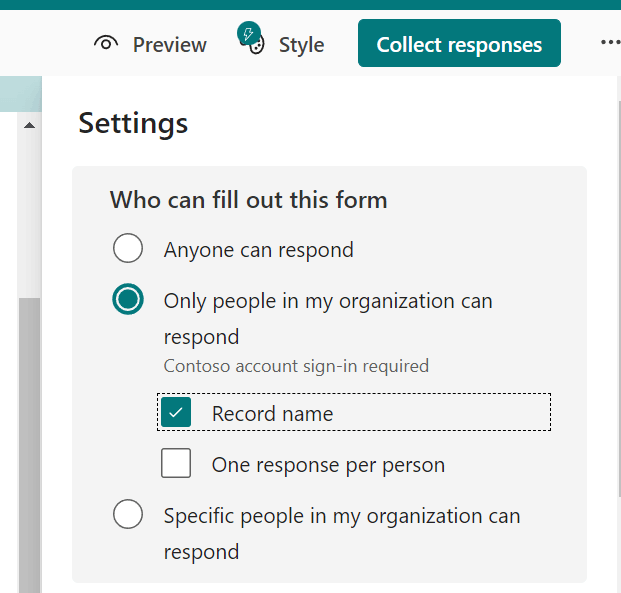Select Only people in my organization radio
Image resolution: width=621 pixels, height=593 pixels.
(128, 299)
